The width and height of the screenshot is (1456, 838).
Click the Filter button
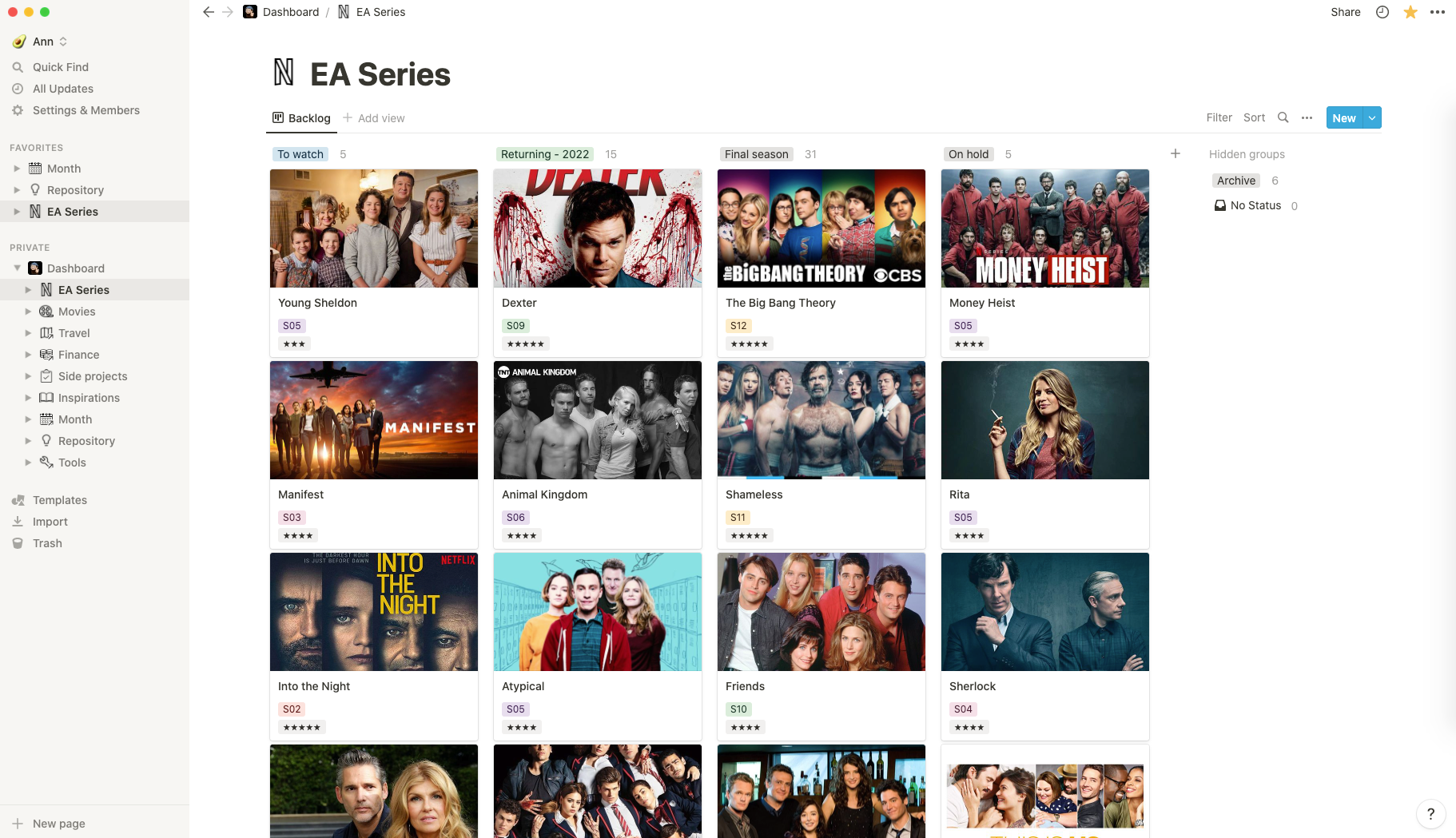tap(1219, 117)
